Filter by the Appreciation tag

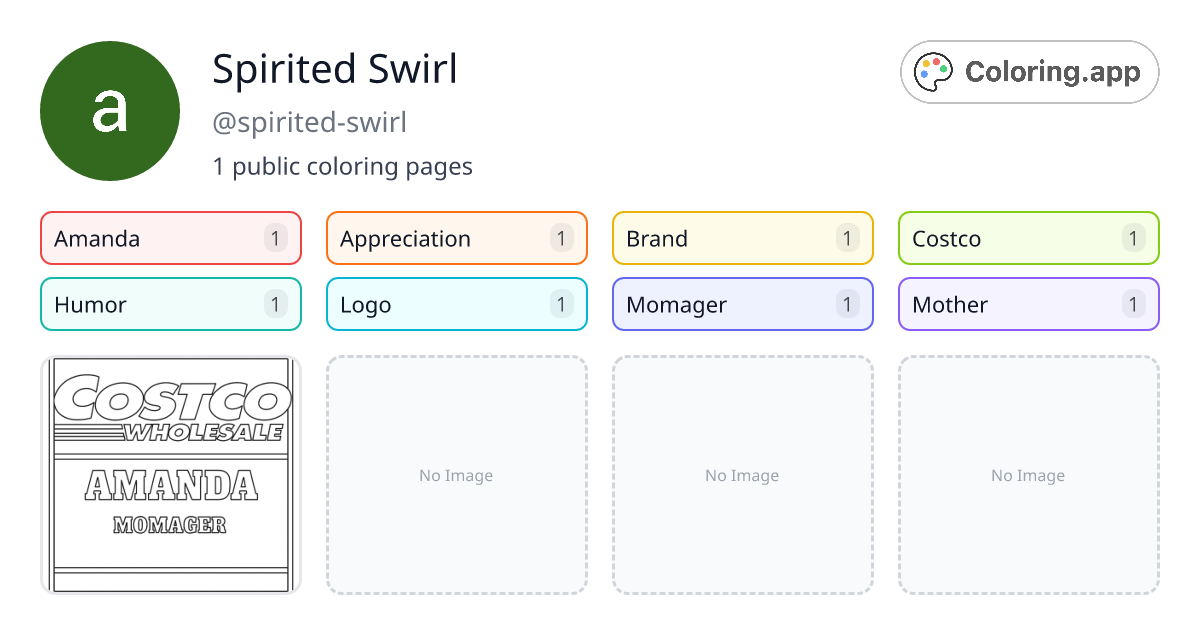(457, 238)
